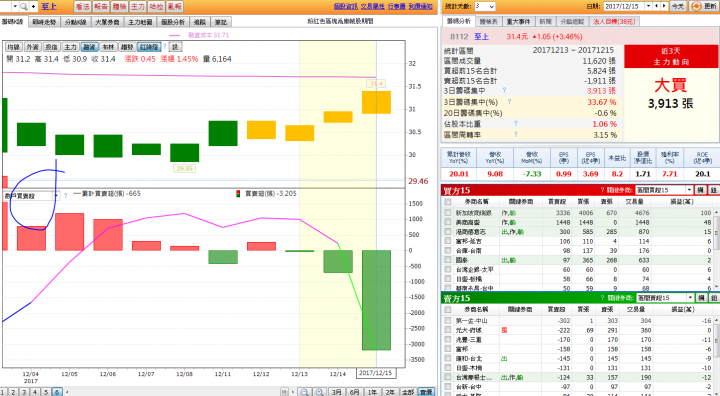Select the 3月 range button

point(337,392)
